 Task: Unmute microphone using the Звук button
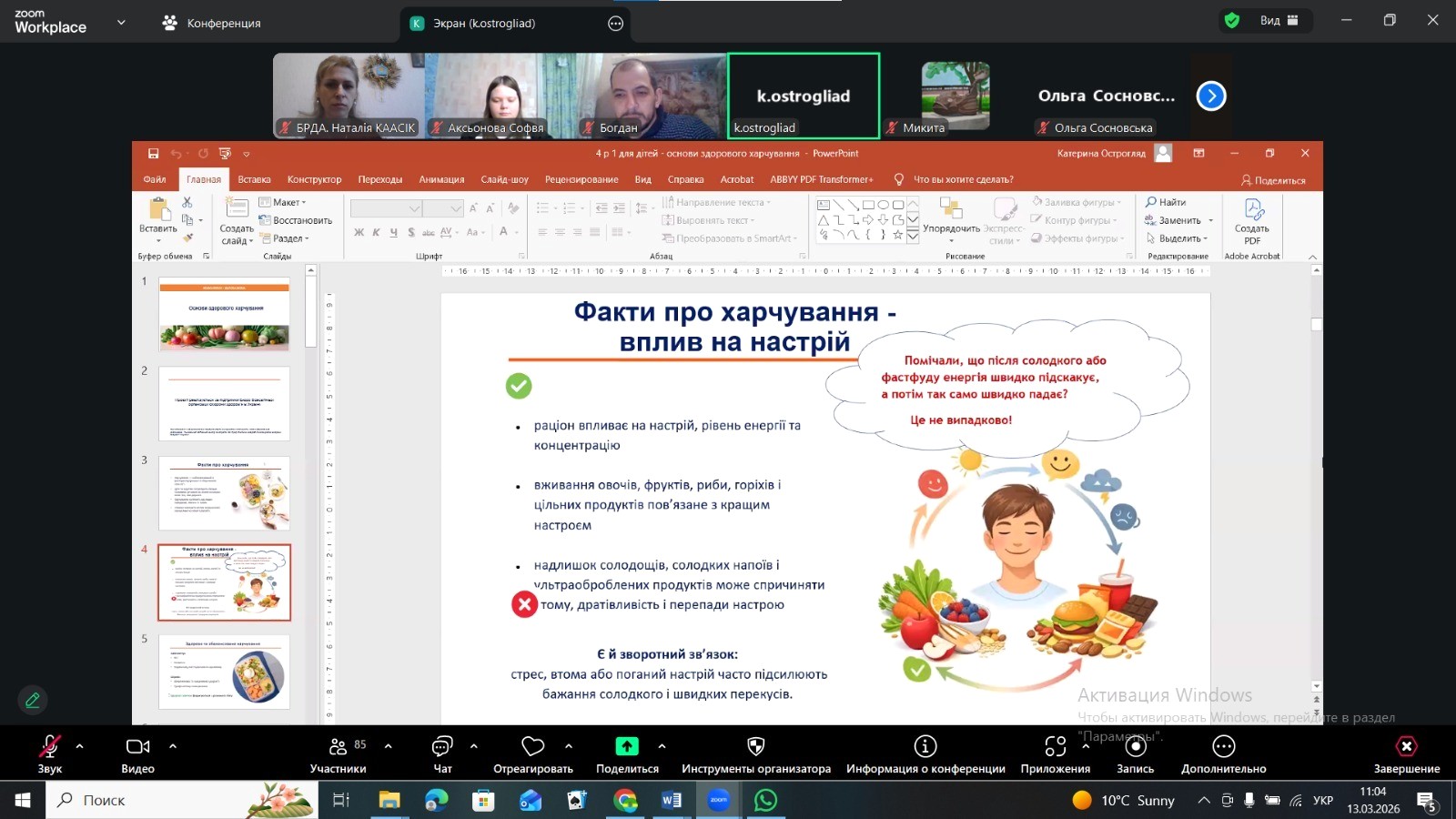[49, 747]
